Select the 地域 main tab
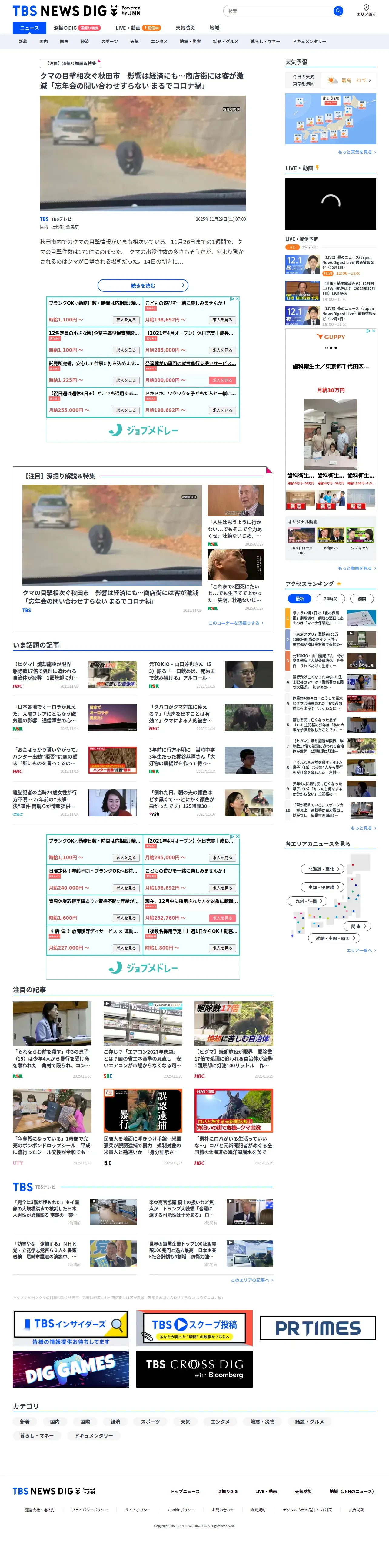 pos(214,28)
